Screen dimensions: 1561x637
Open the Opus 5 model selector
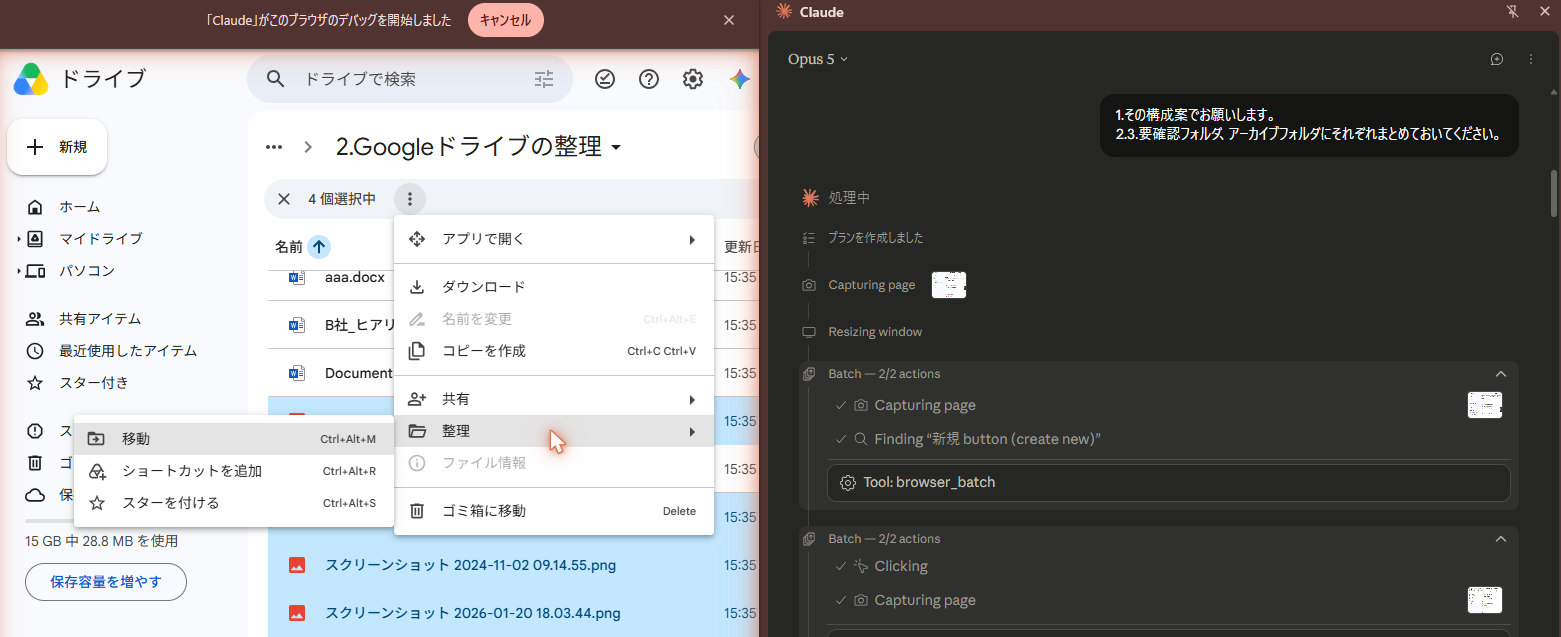coord(818,59)
